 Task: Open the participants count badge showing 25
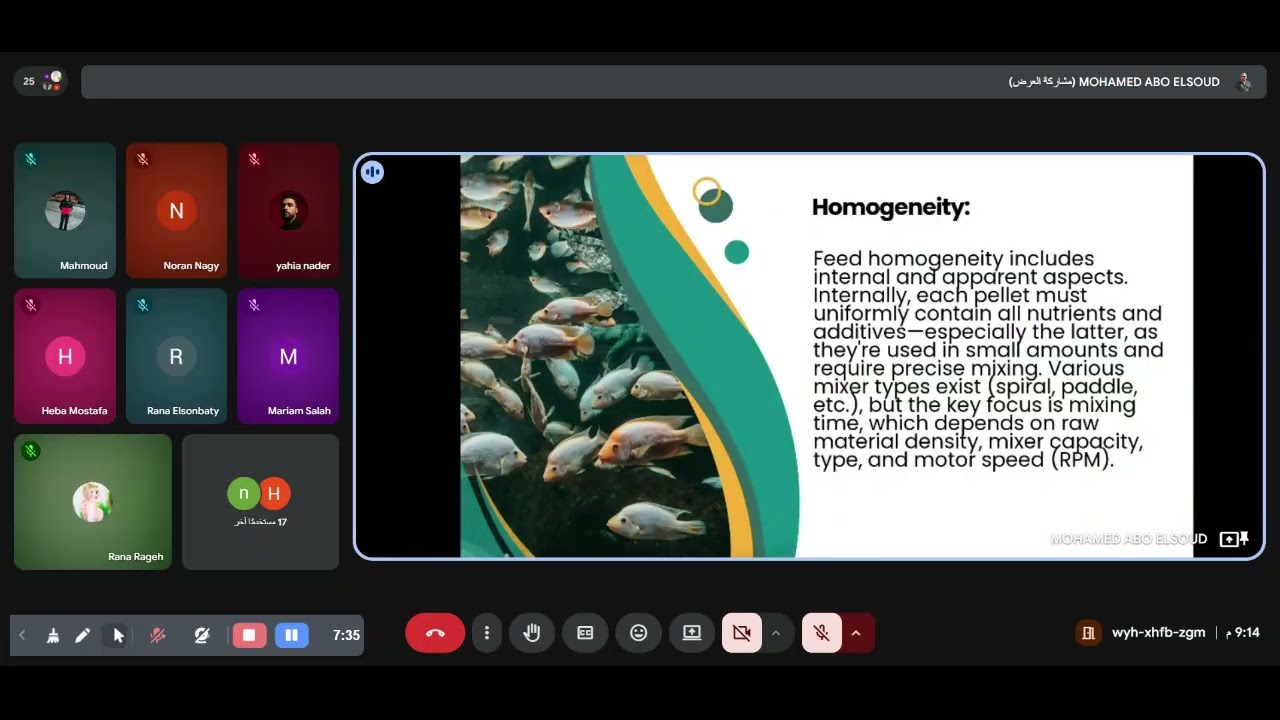coord(41,81)
